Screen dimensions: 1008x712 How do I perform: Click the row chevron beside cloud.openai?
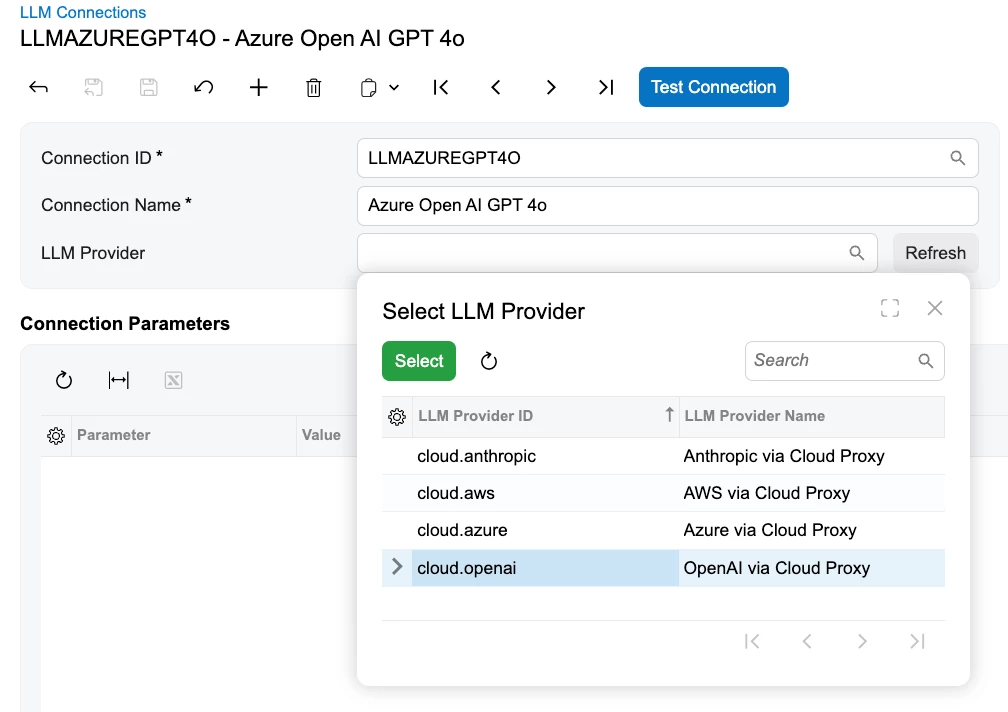click(x=397, y=566)
